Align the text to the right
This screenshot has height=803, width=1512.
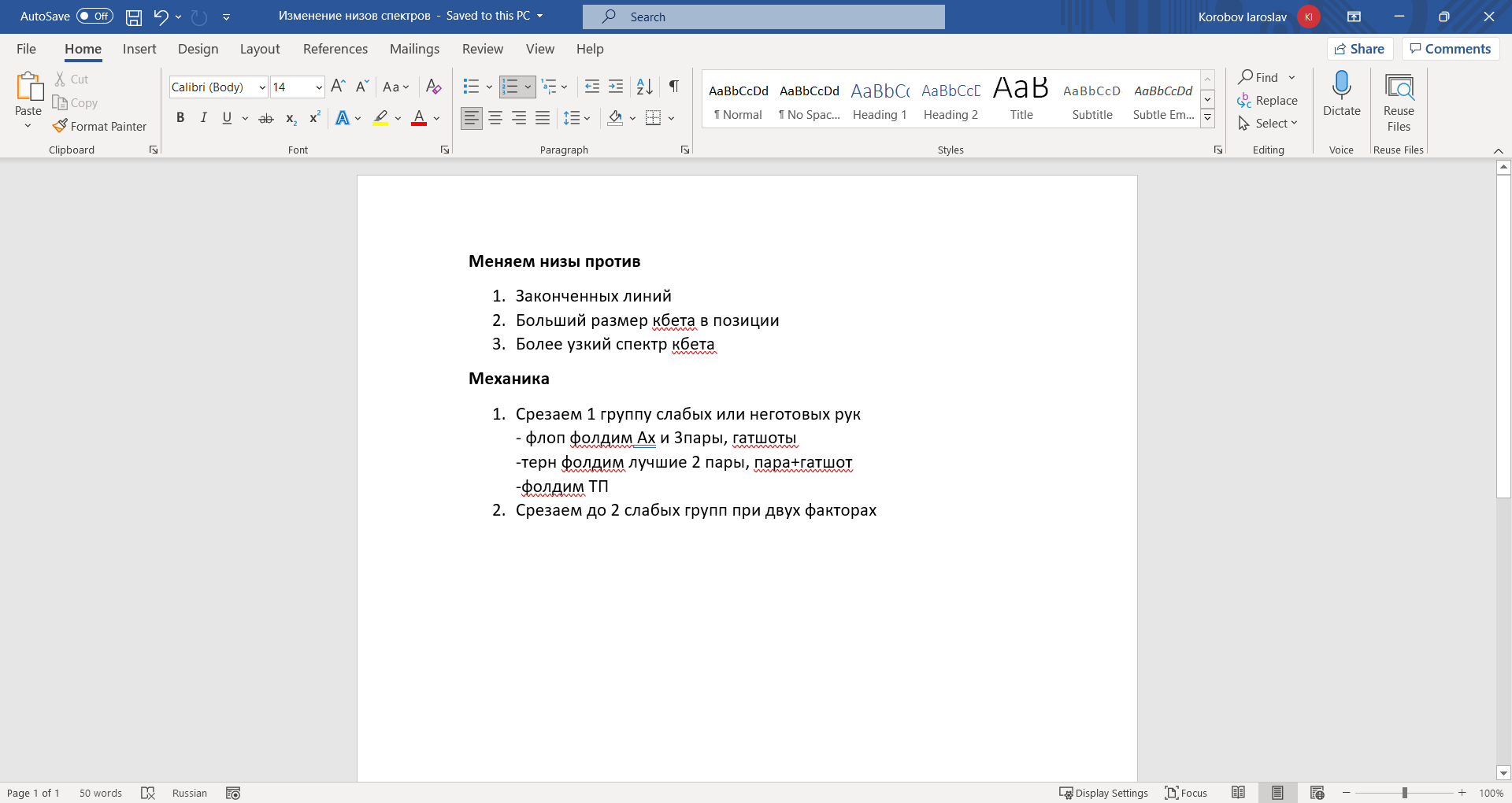(x=519, y=118)
